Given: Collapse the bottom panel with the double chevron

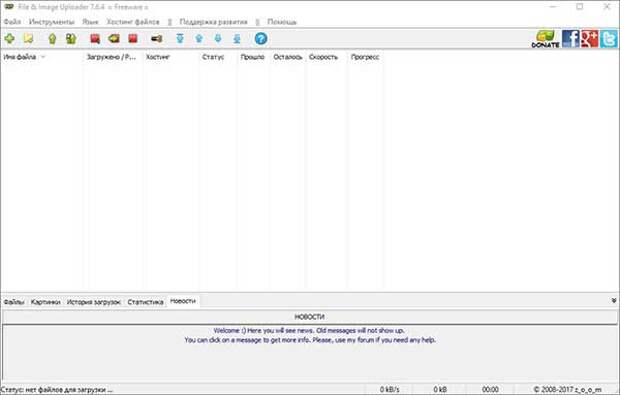Looking at the screenshot, I should point(614,301).
